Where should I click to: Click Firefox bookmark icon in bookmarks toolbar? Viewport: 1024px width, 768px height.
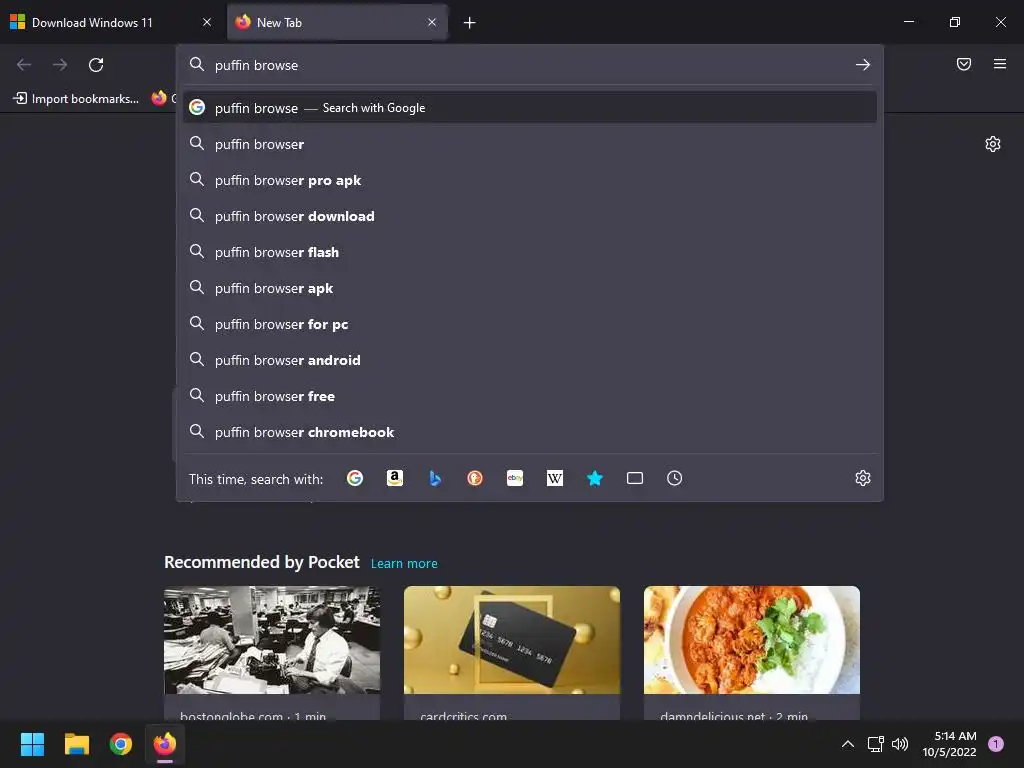click(159, 98)
